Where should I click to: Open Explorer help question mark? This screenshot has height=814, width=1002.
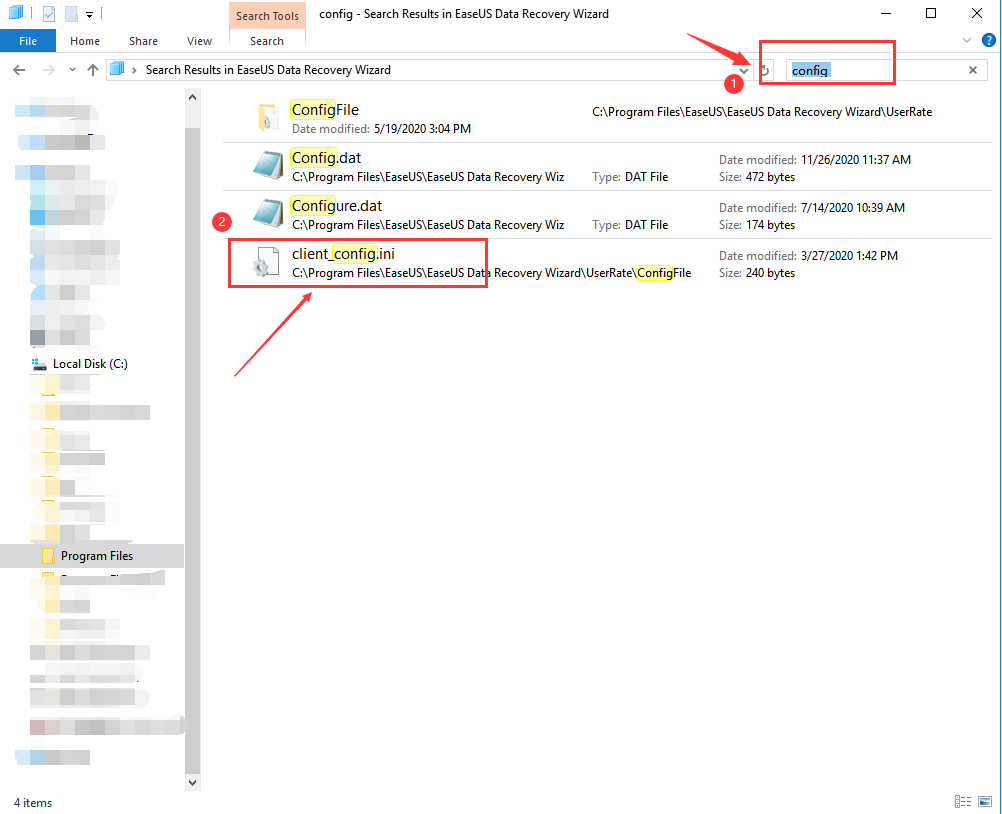[x=989, y=40]
